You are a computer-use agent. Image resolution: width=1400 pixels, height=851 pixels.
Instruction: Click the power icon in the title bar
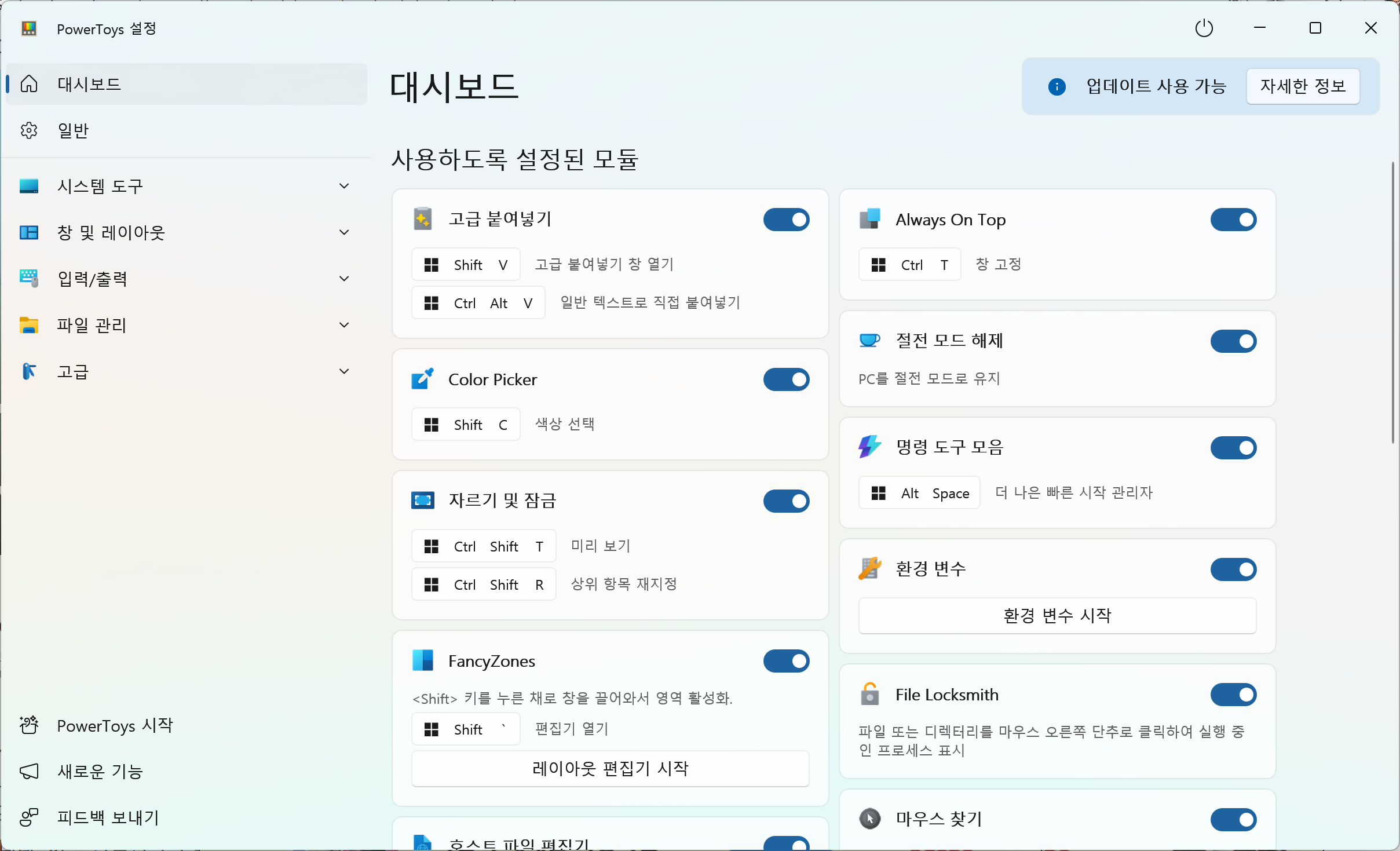pos(1204,28)
